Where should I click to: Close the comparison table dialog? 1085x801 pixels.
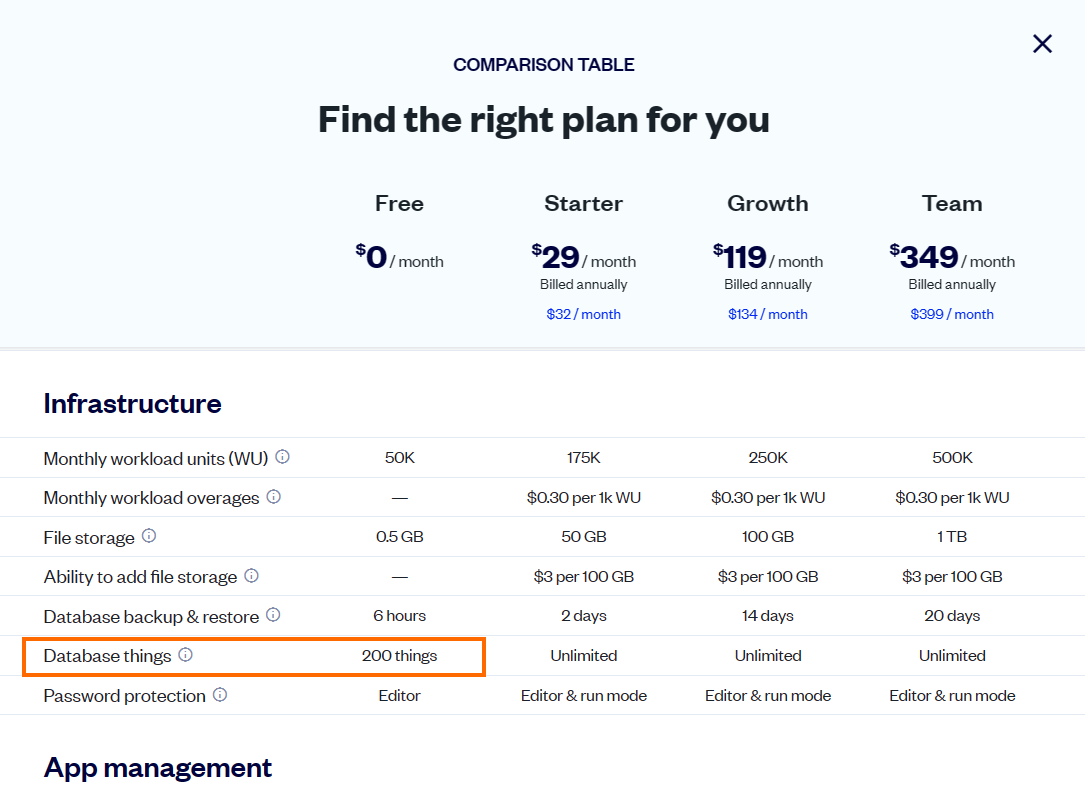click(1042, 44)
